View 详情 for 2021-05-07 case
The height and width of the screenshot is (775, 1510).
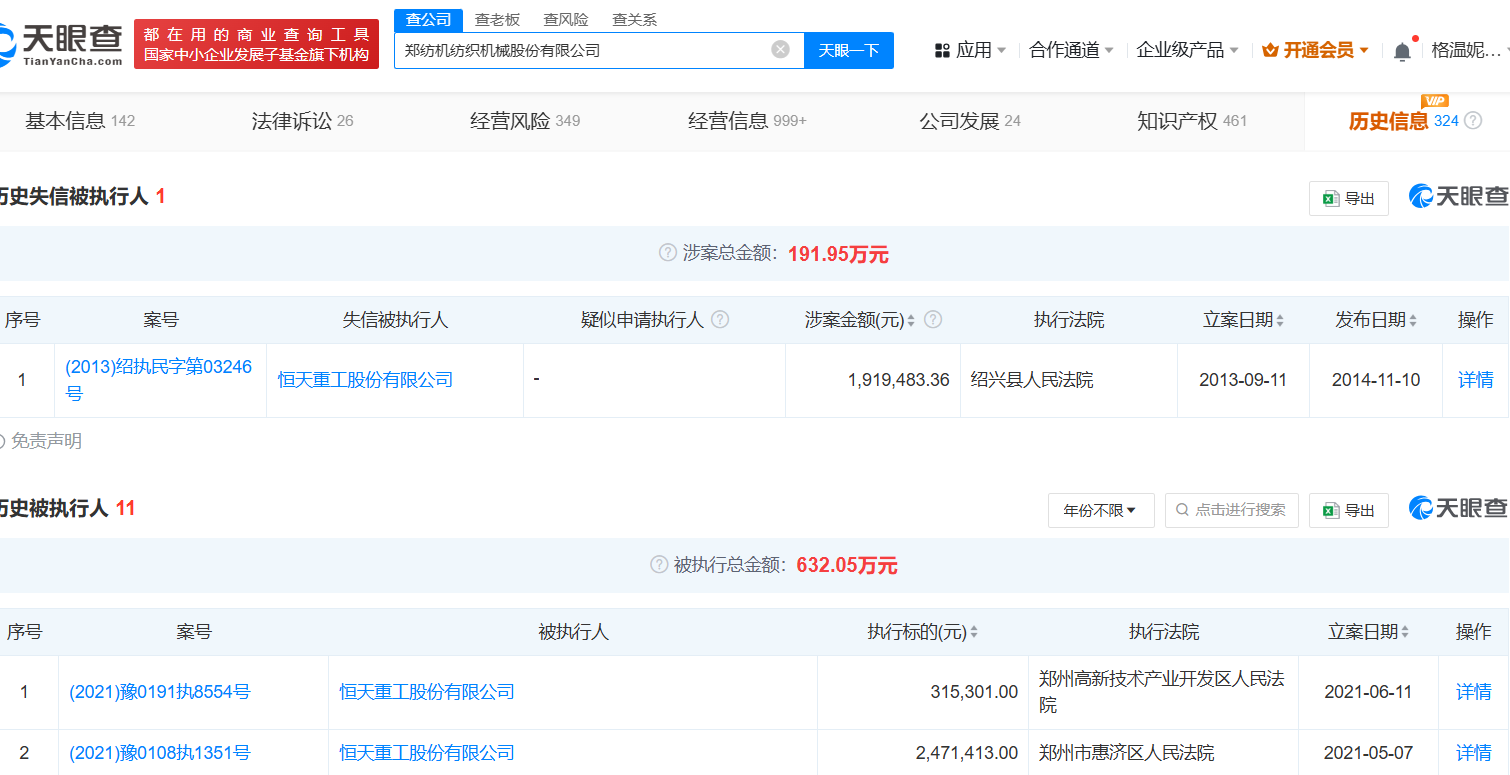tap(1473, 753)
